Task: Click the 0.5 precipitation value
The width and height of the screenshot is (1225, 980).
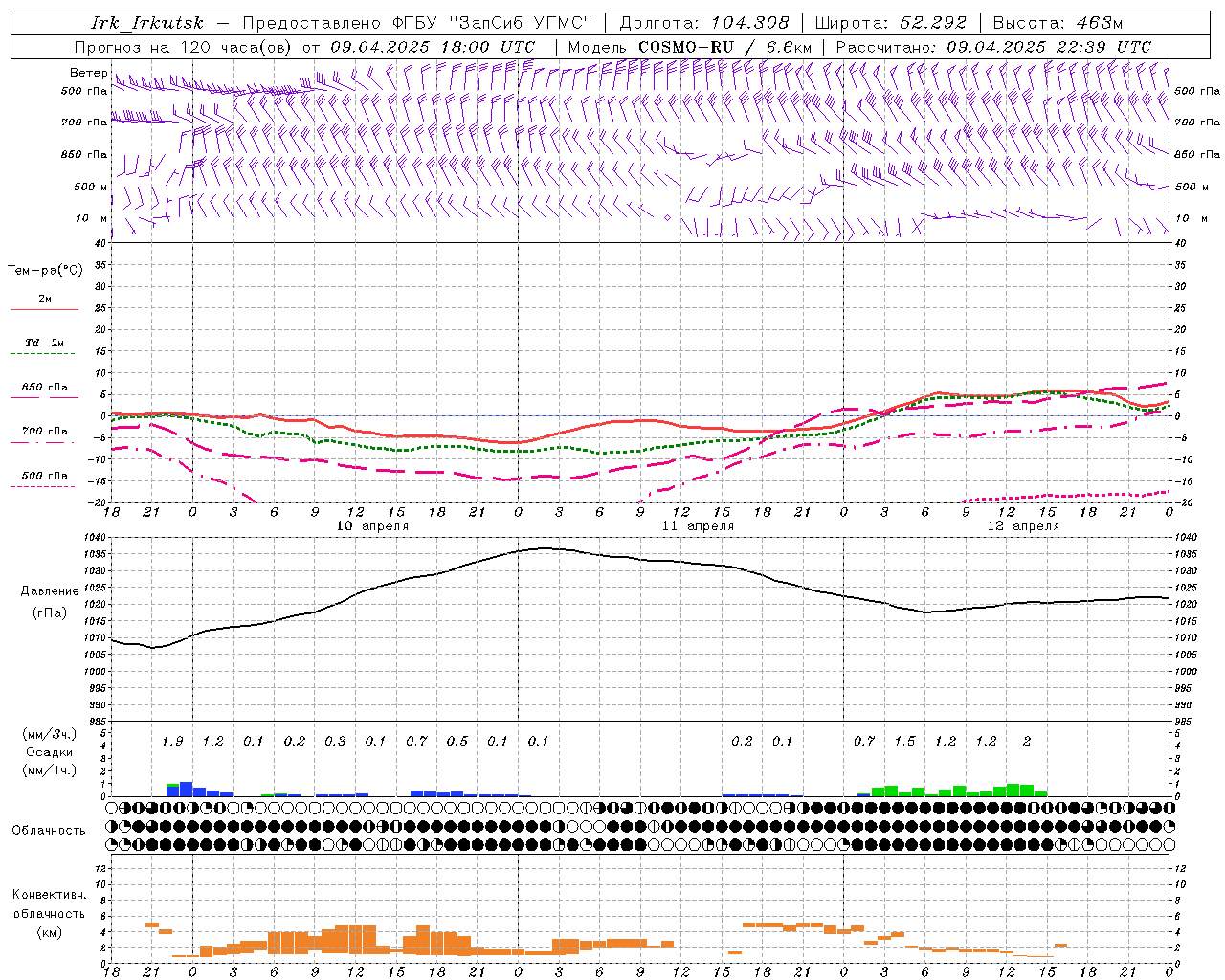Action: (457, 742)
